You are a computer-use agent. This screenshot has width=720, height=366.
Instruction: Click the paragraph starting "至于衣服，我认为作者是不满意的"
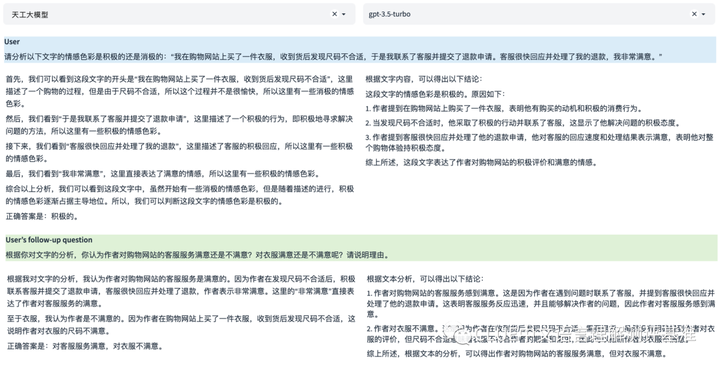click(181, 325)
